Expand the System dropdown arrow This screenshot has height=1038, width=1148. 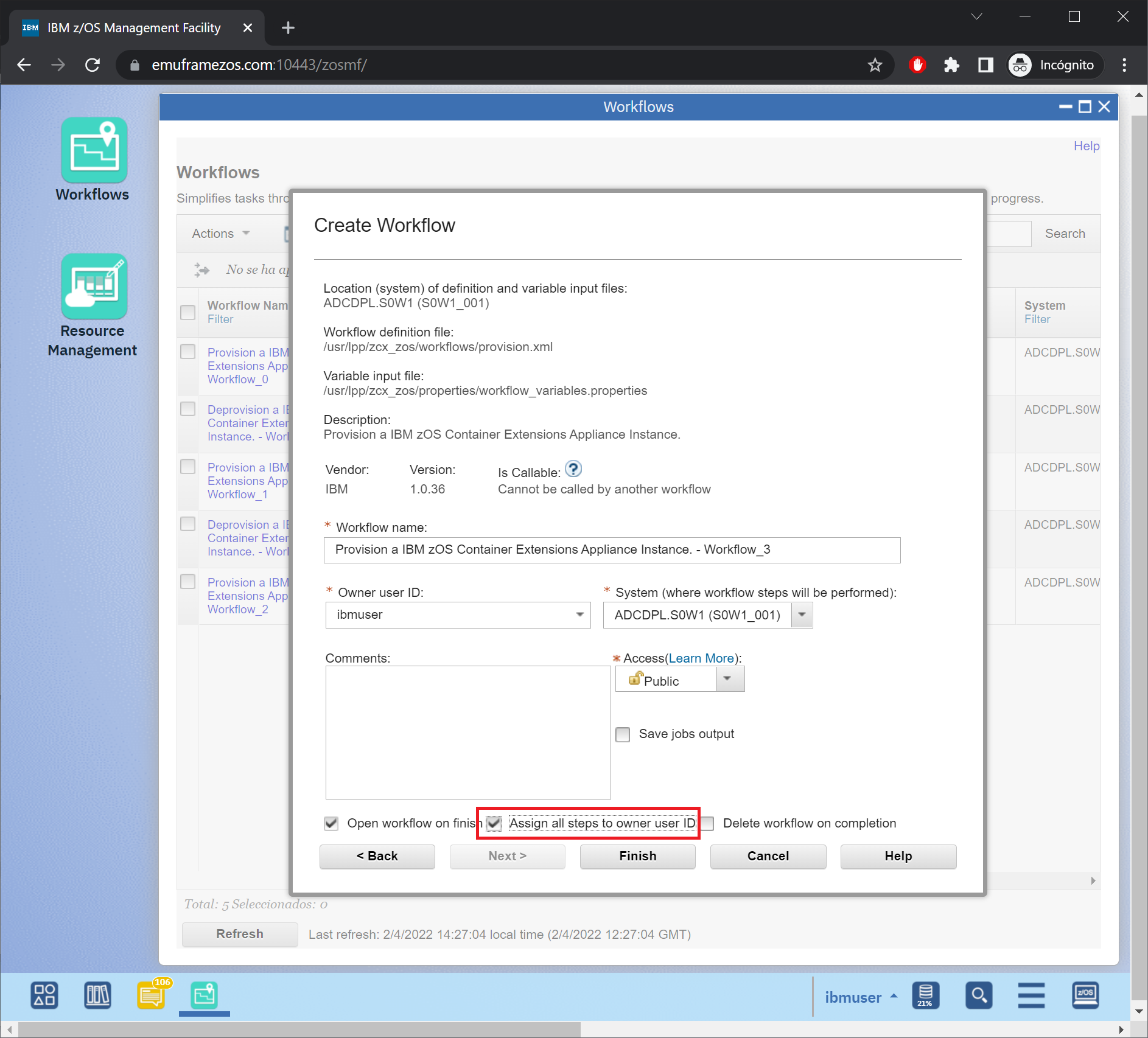point(802,615)
